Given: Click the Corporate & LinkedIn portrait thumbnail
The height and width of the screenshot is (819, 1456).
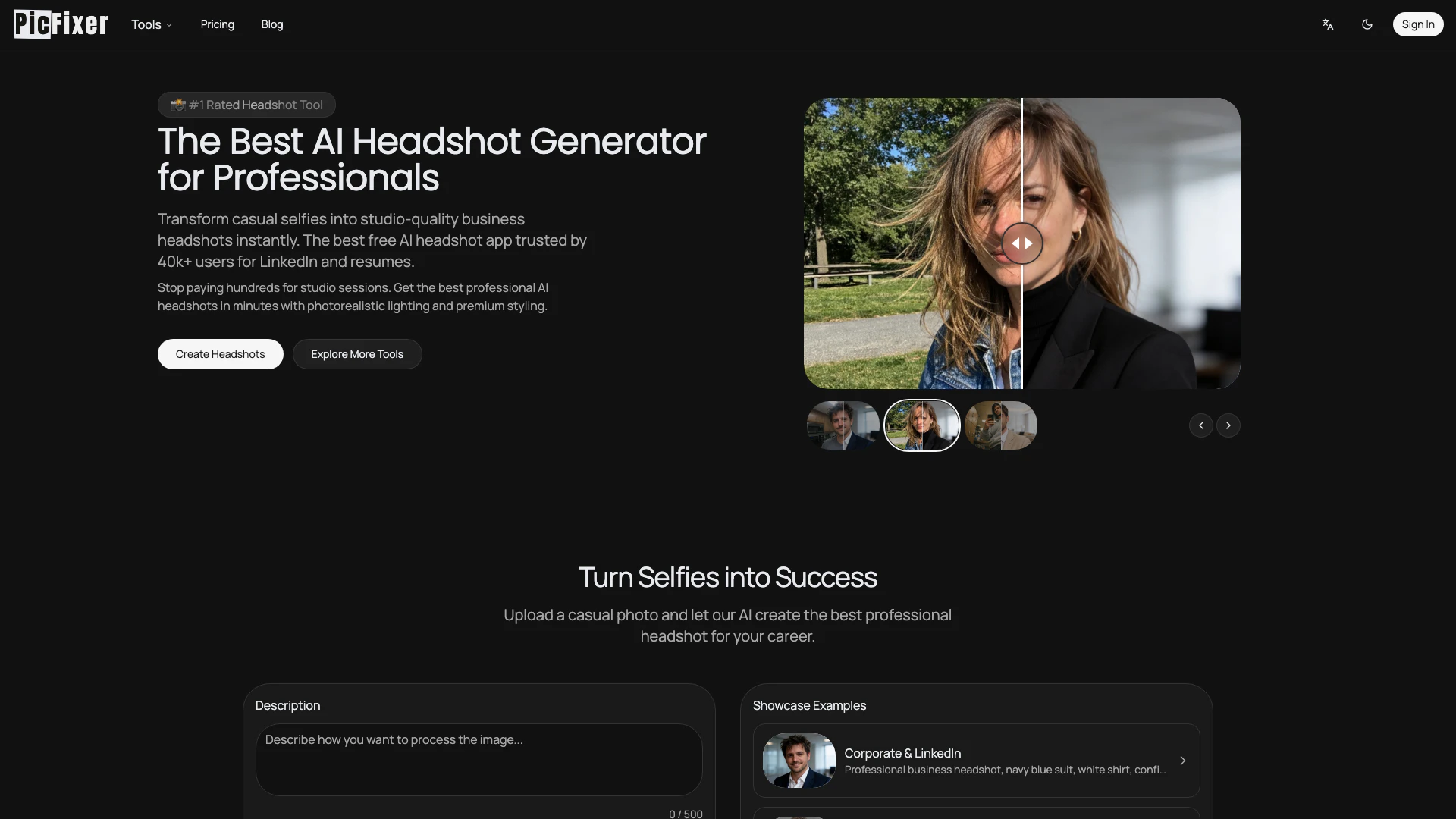Looking at the screenshot, I should pos(799,761).
